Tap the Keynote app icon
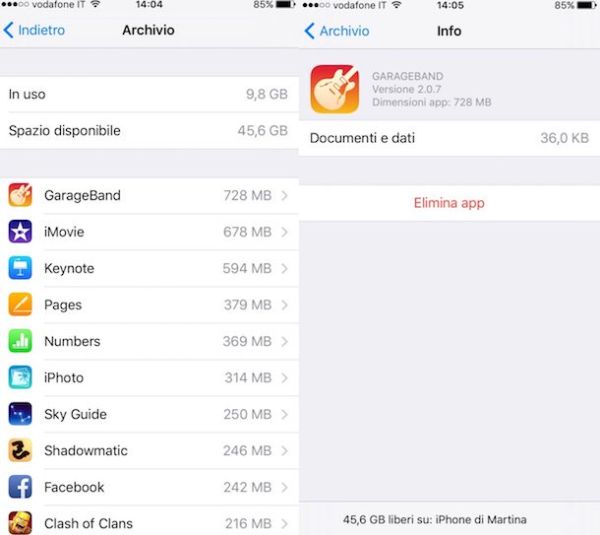The image size is (600, 535). pos(20,268)
